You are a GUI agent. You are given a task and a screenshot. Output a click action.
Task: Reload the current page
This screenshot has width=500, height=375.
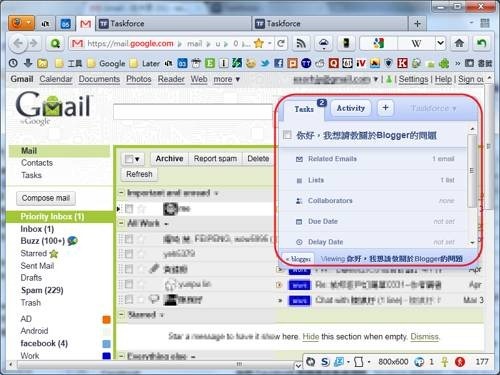click(x=281, y=43)
